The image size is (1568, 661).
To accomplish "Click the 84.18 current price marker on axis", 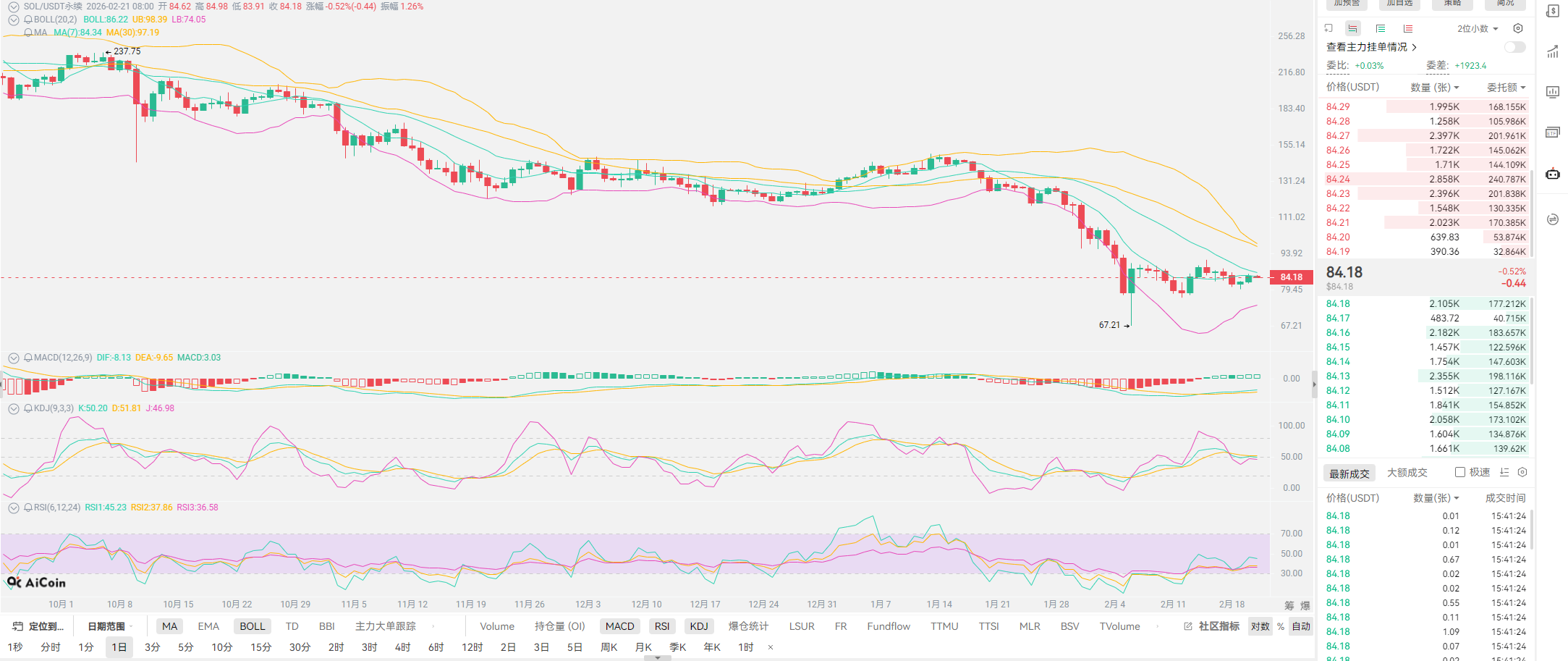I will click(1291, 277).
